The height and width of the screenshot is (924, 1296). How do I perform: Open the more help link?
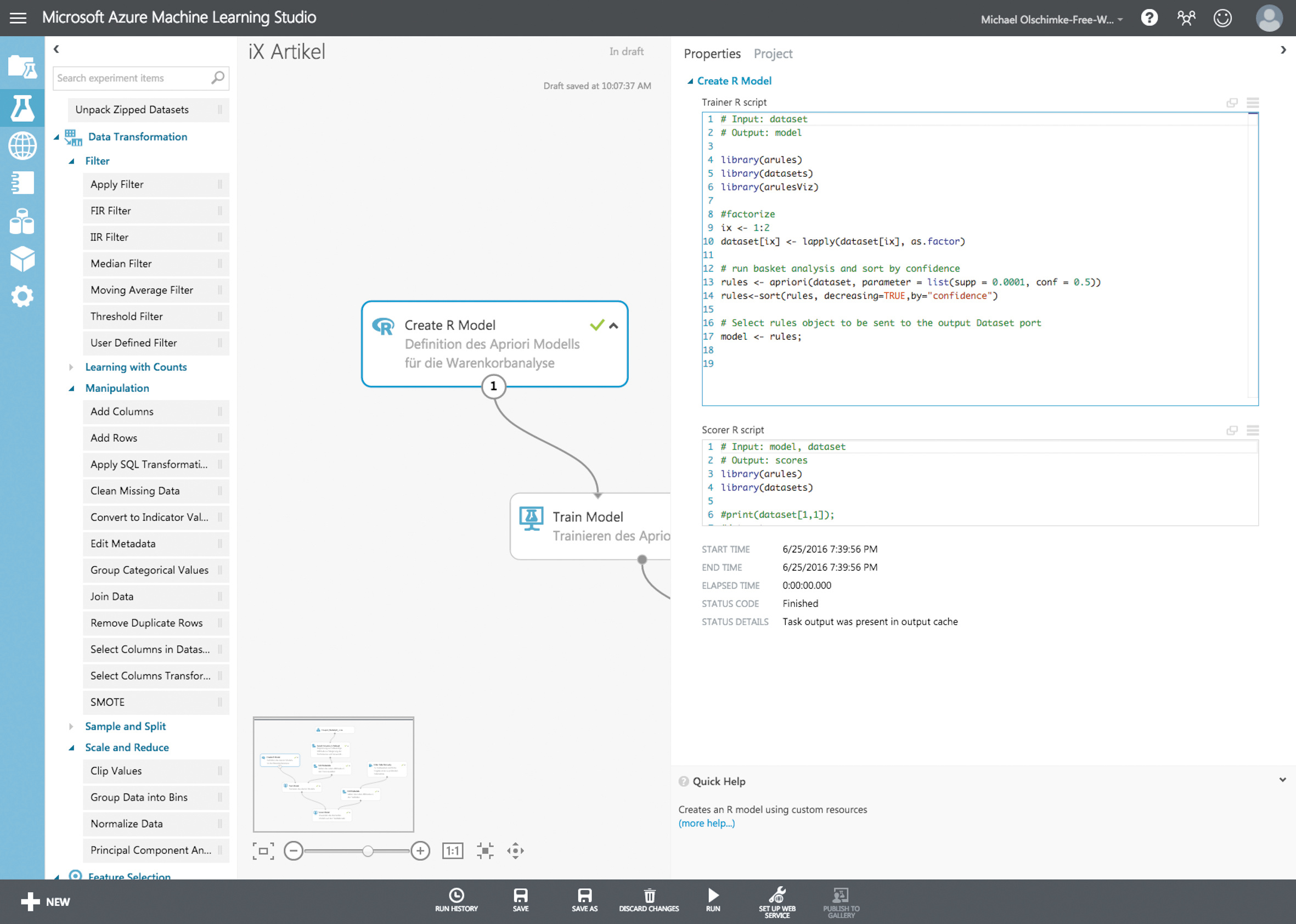click(706, 823)
